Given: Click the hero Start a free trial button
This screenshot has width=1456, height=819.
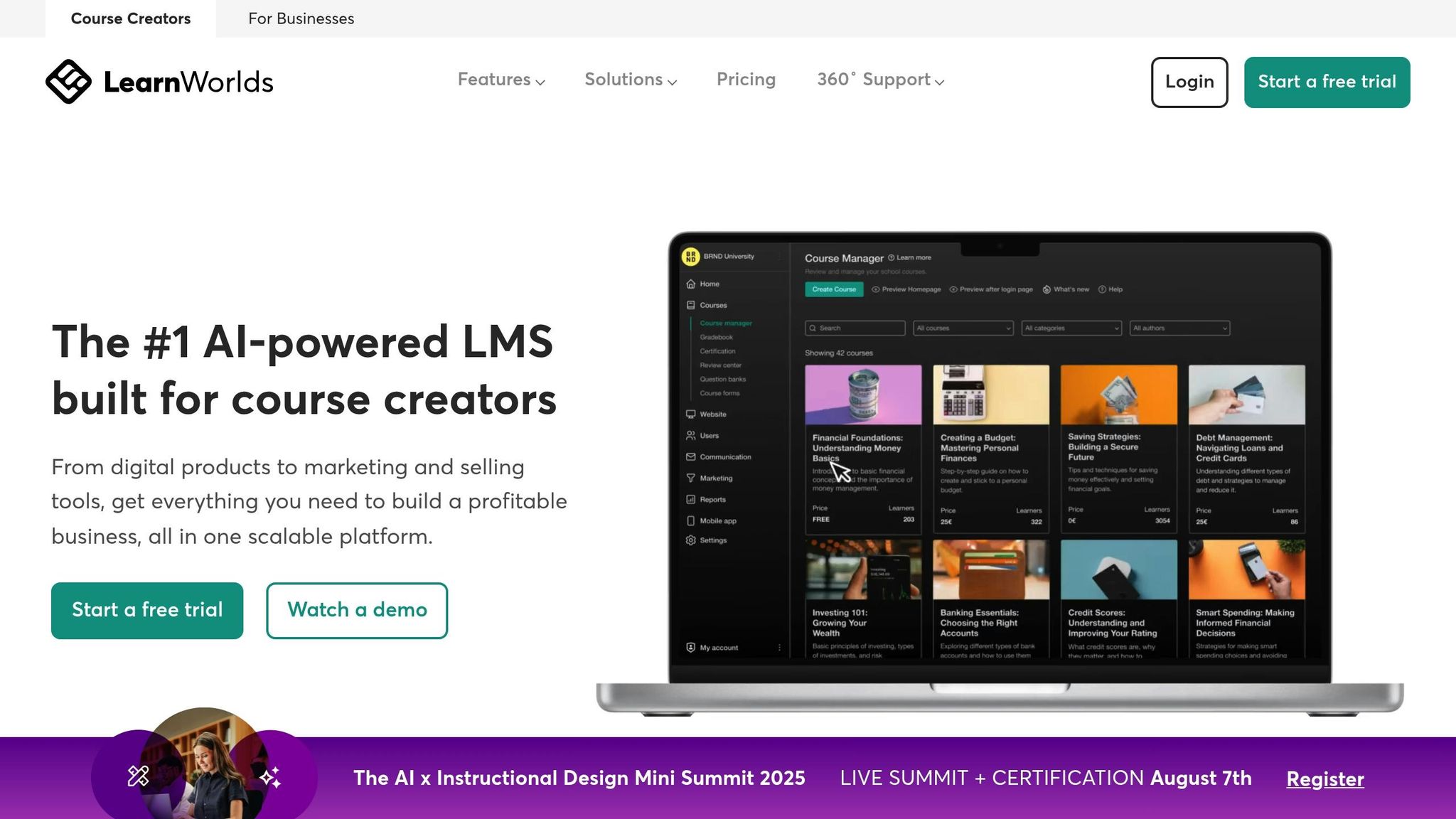Looking at the screenshot, I should pos(147,610).
